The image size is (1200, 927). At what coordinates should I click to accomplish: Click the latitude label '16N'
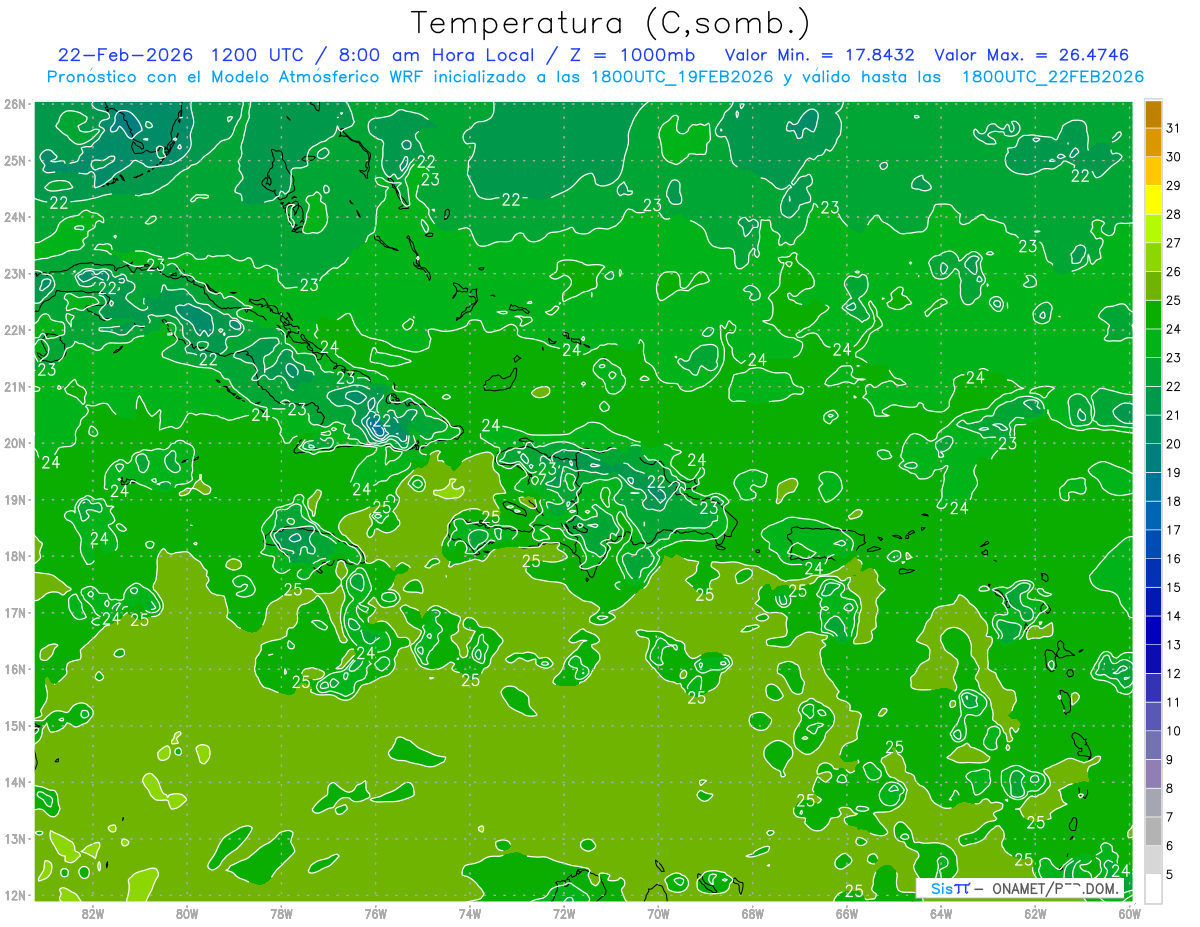(15, 669)
